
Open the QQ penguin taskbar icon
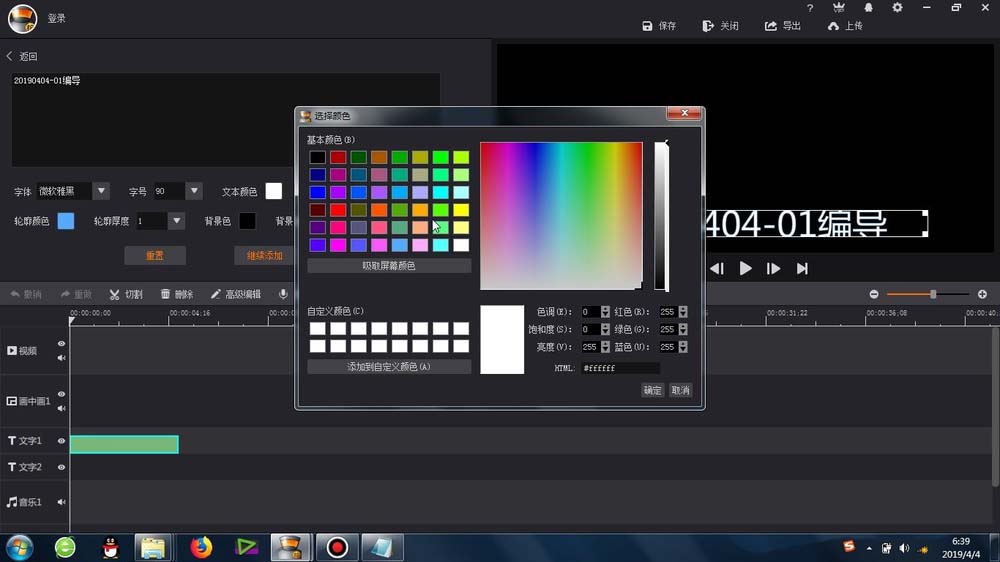pyautogui.click(x=111, y=547)
